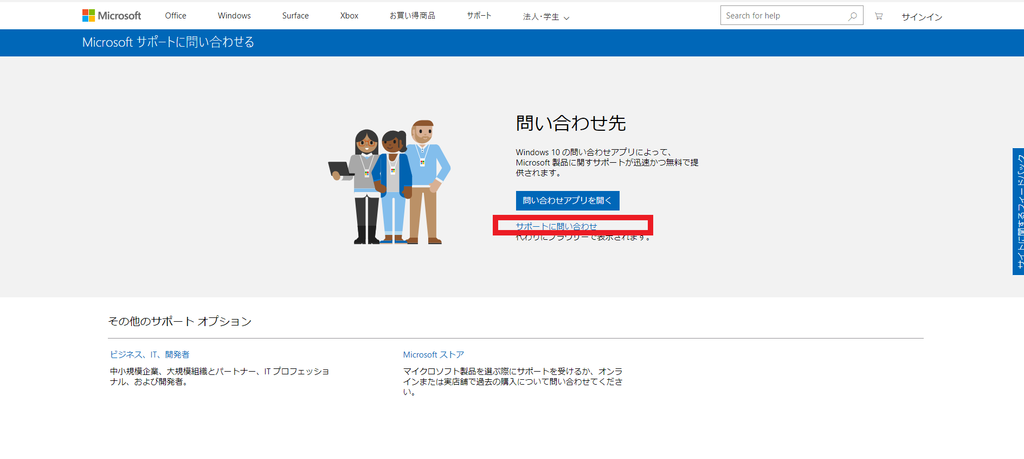Open the サポート menu item
1024x459 pixels.
(479, 16)
